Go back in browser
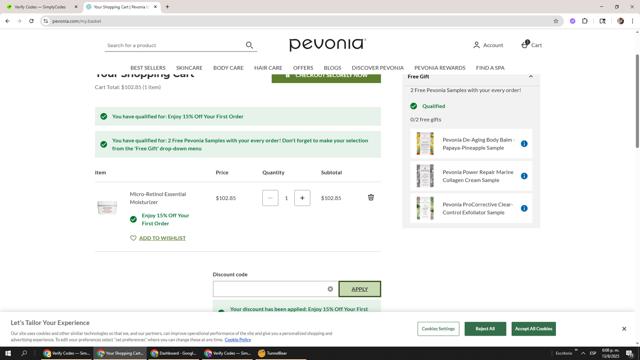Viewport: 640px width, 360px height. 7,21
